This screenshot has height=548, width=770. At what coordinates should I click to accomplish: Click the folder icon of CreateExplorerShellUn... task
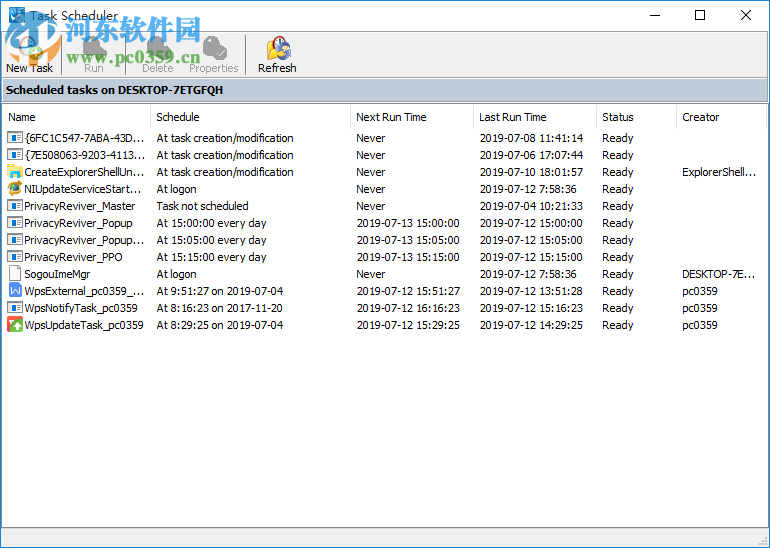[15, 172]
